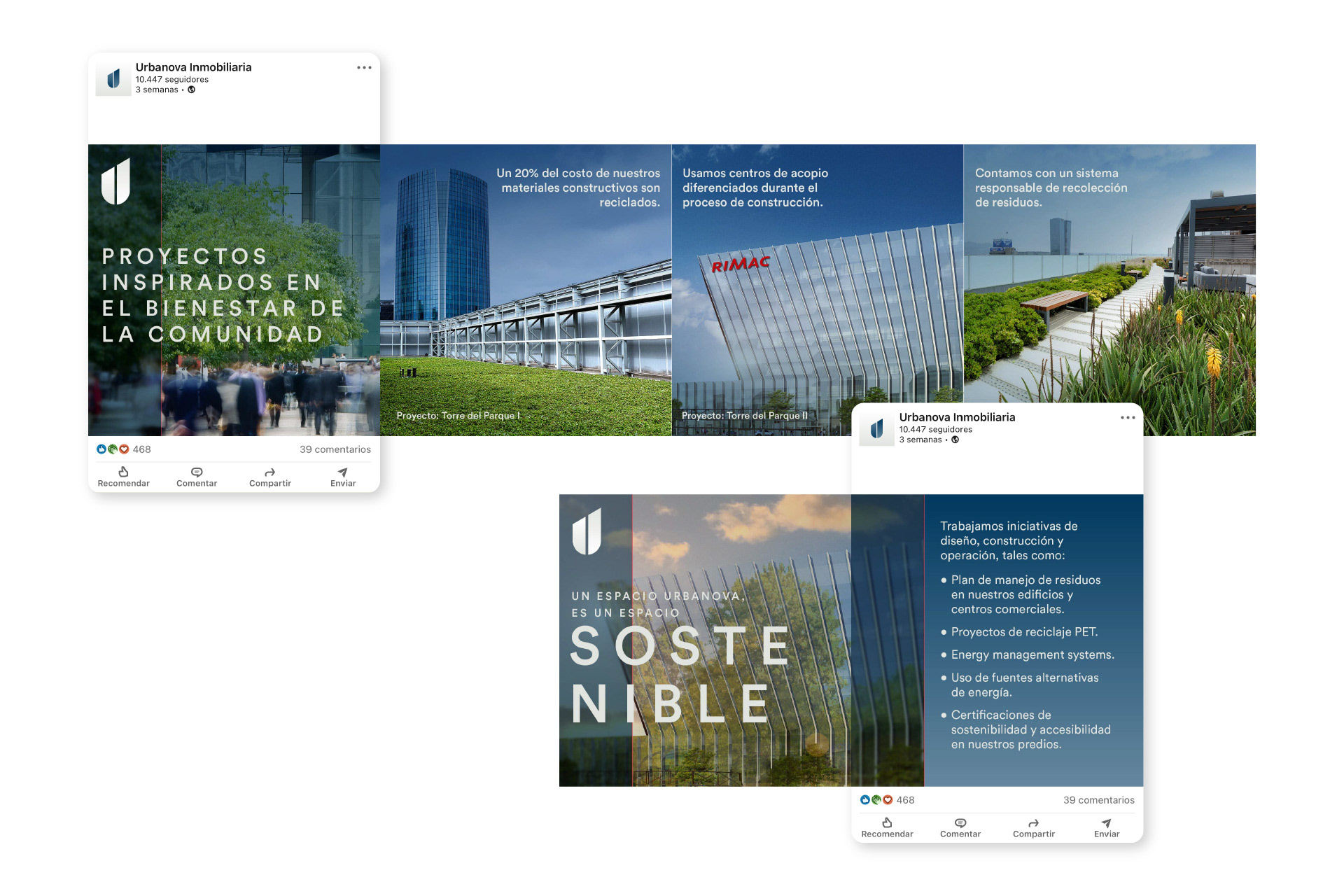Click Enviar icon on second post
Image resolution: width=1344 pixels, height=896 pixels.
(x=1107, y=823)
